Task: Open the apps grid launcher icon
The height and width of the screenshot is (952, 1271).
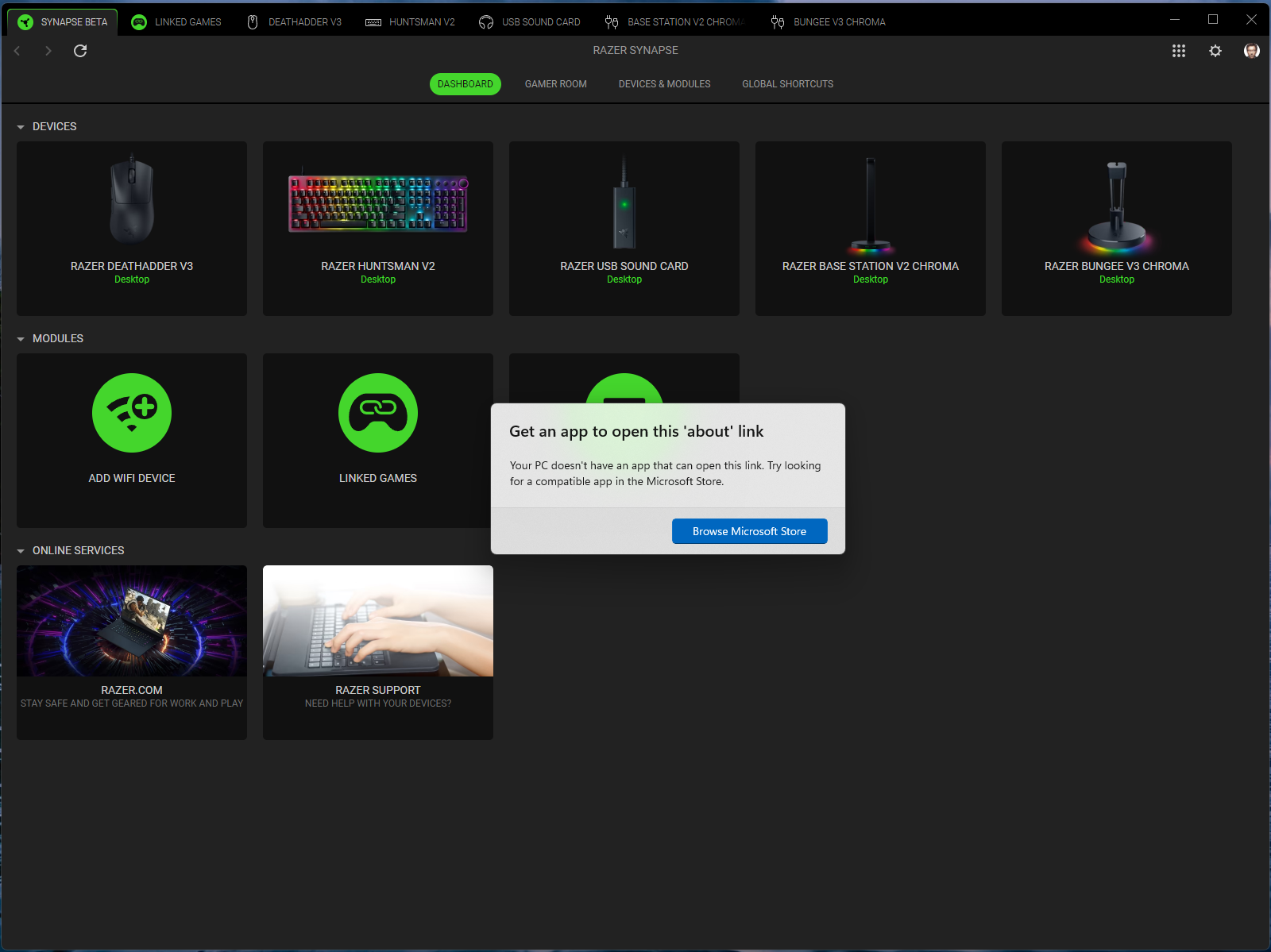Action: pos(1179,51)
